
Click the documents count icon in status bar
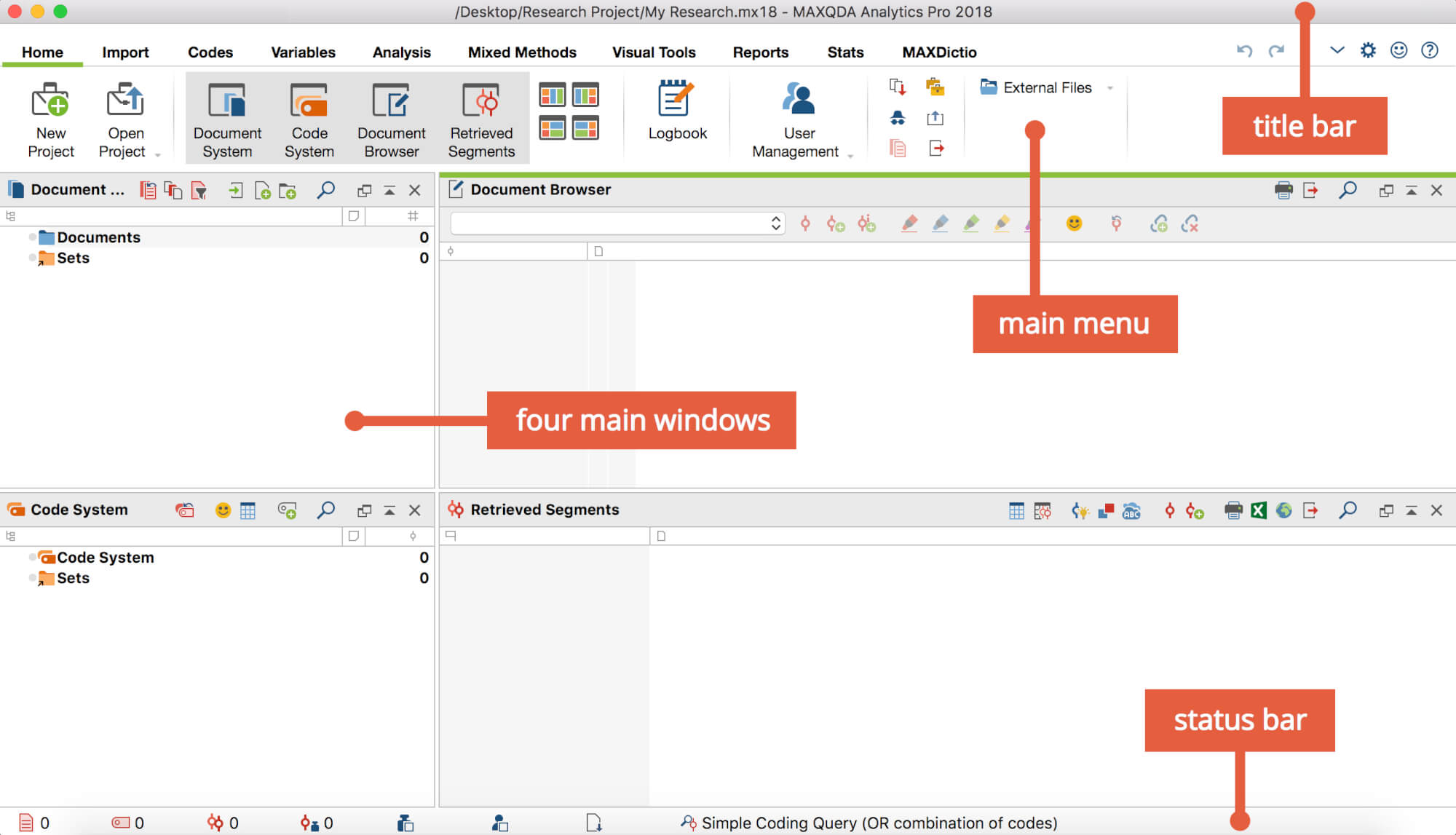[x=26, y=823]
